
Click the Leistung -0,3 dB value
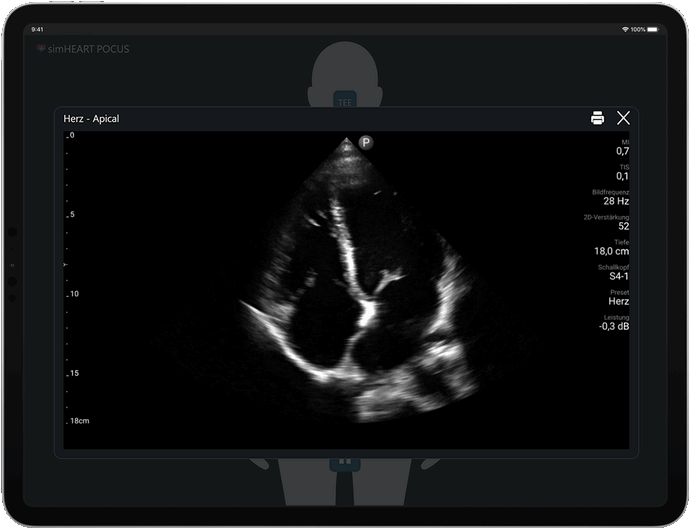613,327
